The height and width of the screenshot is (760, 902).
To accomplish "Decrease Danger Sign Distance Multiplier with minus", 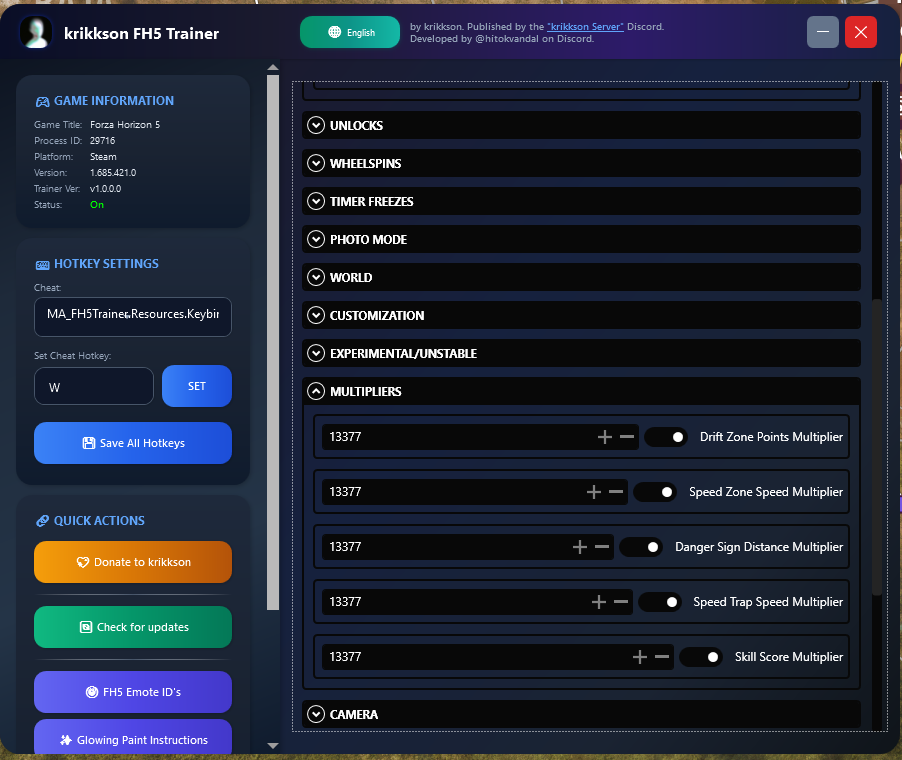I will (x=602, y=547).
